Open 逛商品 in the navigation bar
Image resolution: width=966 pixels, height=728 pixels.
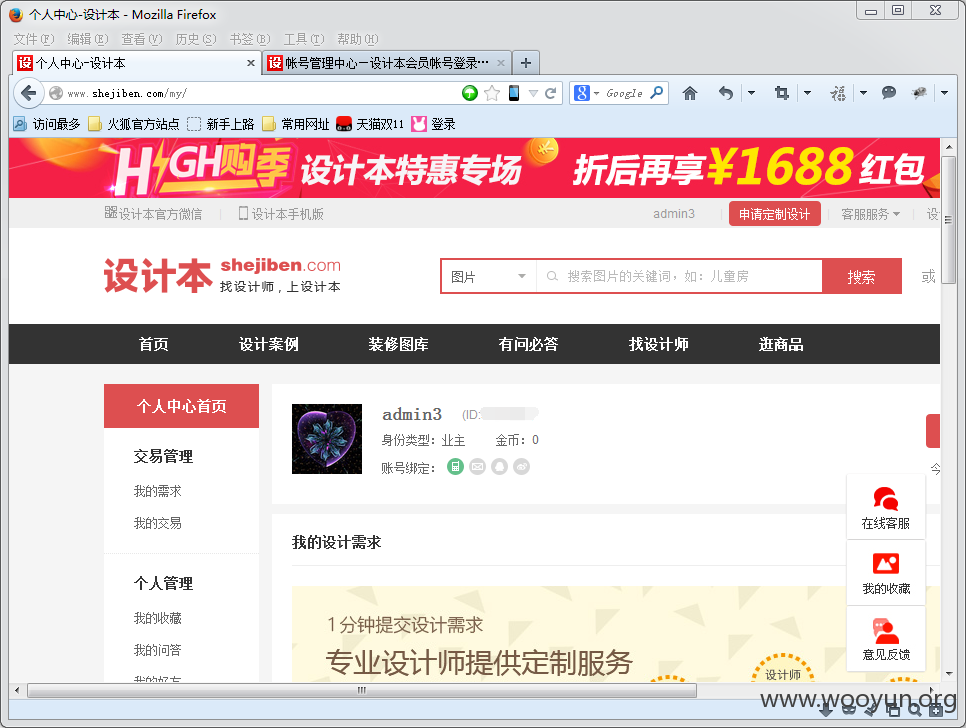click(x=781, y=344)
